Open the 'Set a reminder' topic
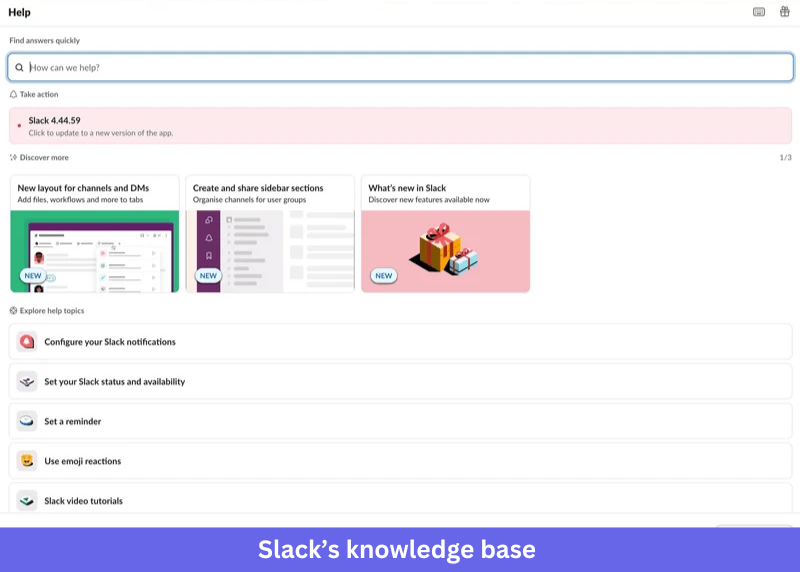 click(401, 421)
